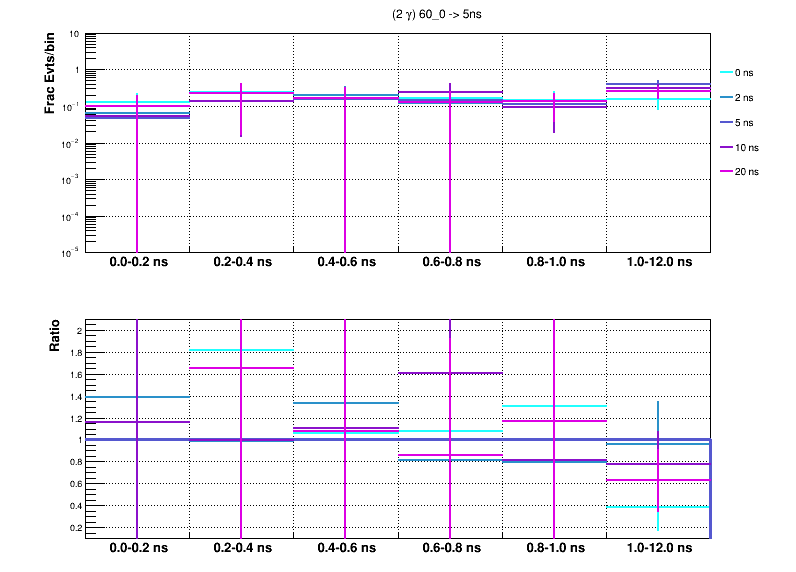Click the 5 ns legend line swatch
Screen dimensions: 796x572
[x=726, y=122]
